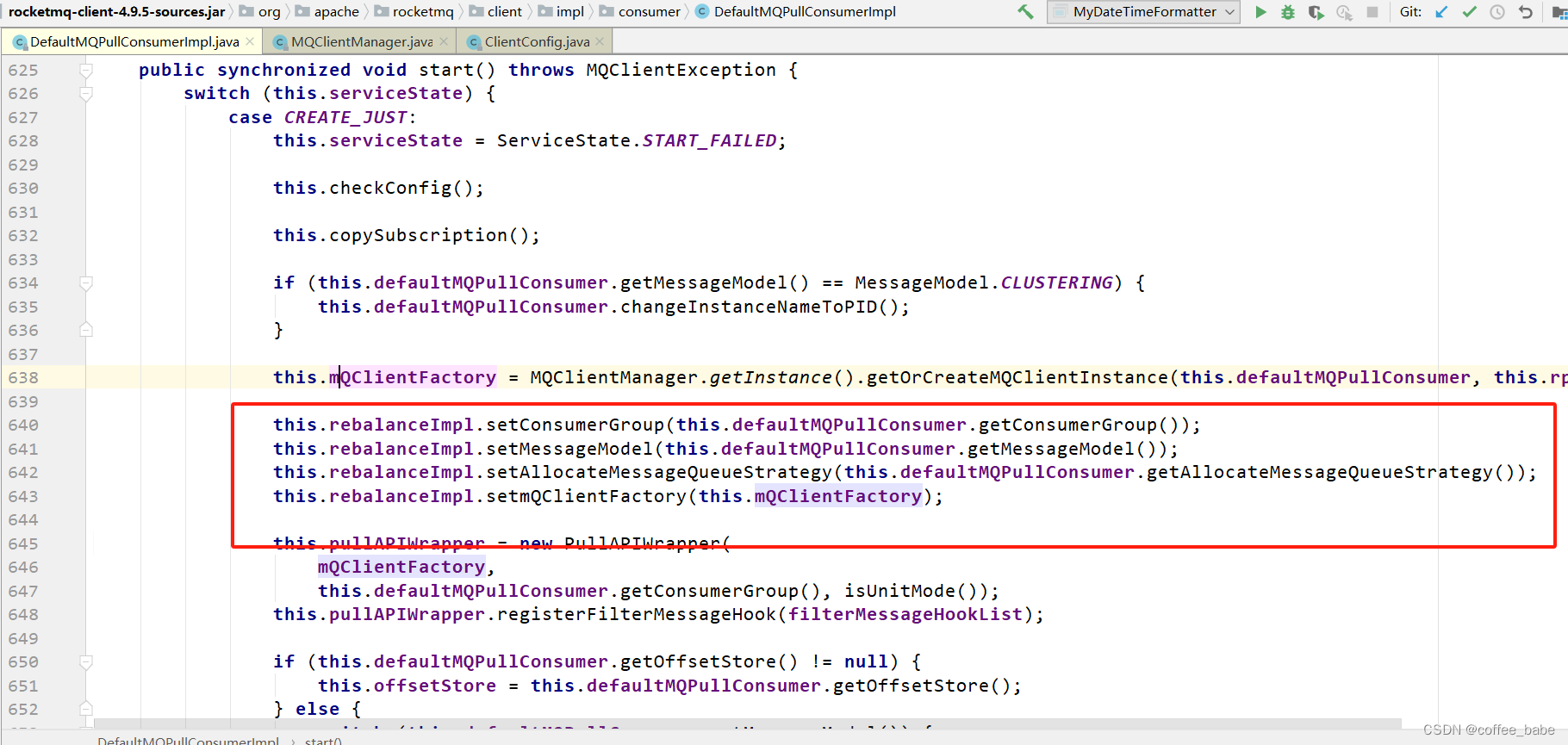Click the consumer folder breadcrumb

(x=640, y=12)
